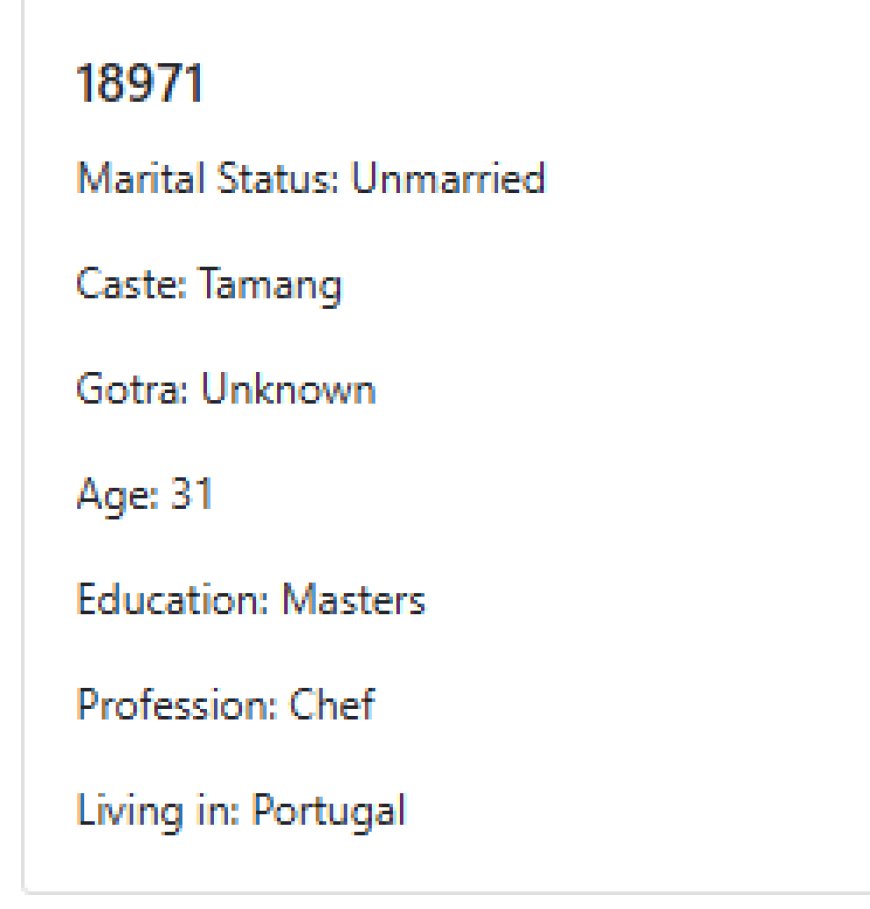Click the Education label
Image resolution: width=870 pixels, height=909 pixels.
173,599
